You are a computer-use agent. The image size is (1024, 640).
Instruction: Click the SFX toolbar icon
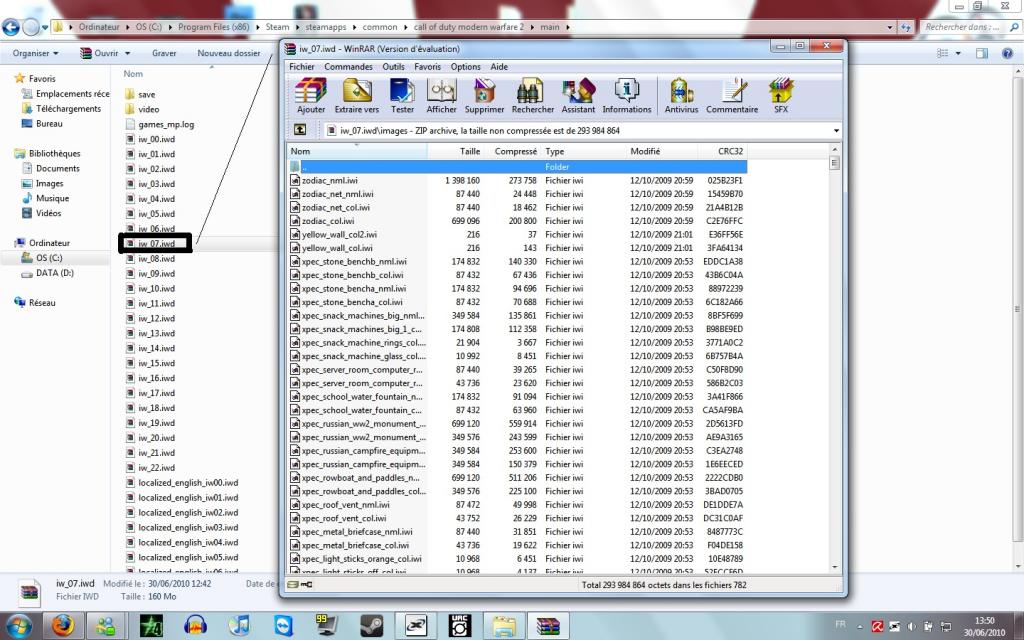point(781,95)
